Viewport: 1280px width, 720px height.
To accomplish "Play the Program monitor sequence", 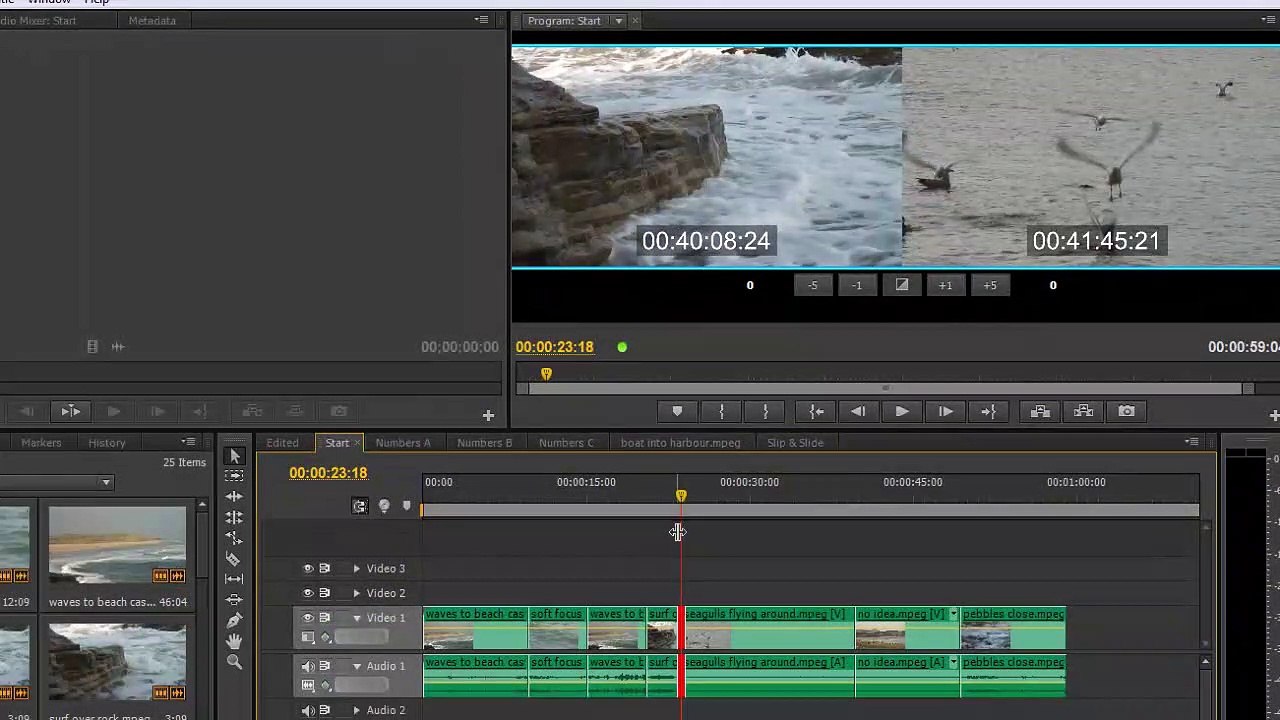I will coord(901,412).
